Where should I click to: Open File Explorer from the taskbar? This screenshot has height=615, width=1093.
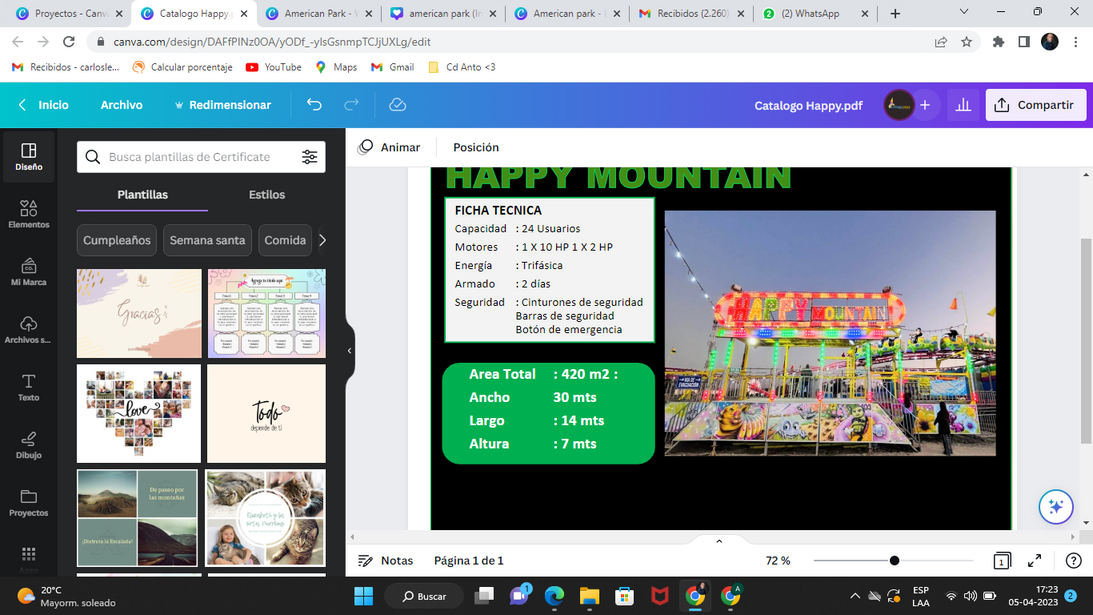click(589, 595)
